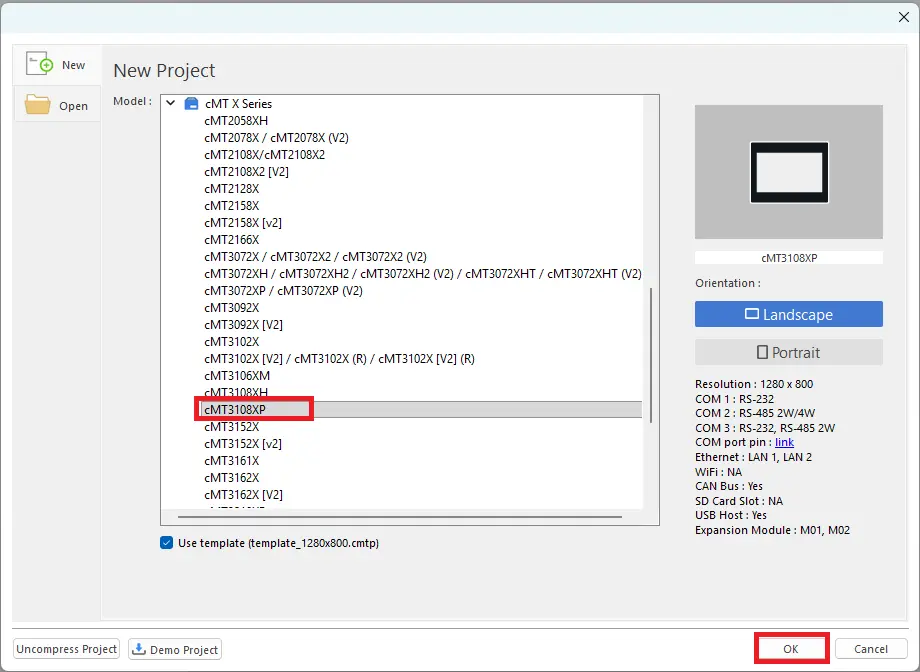
Task: Close the New Project dialog window
Action: click(x=904, y=17)
